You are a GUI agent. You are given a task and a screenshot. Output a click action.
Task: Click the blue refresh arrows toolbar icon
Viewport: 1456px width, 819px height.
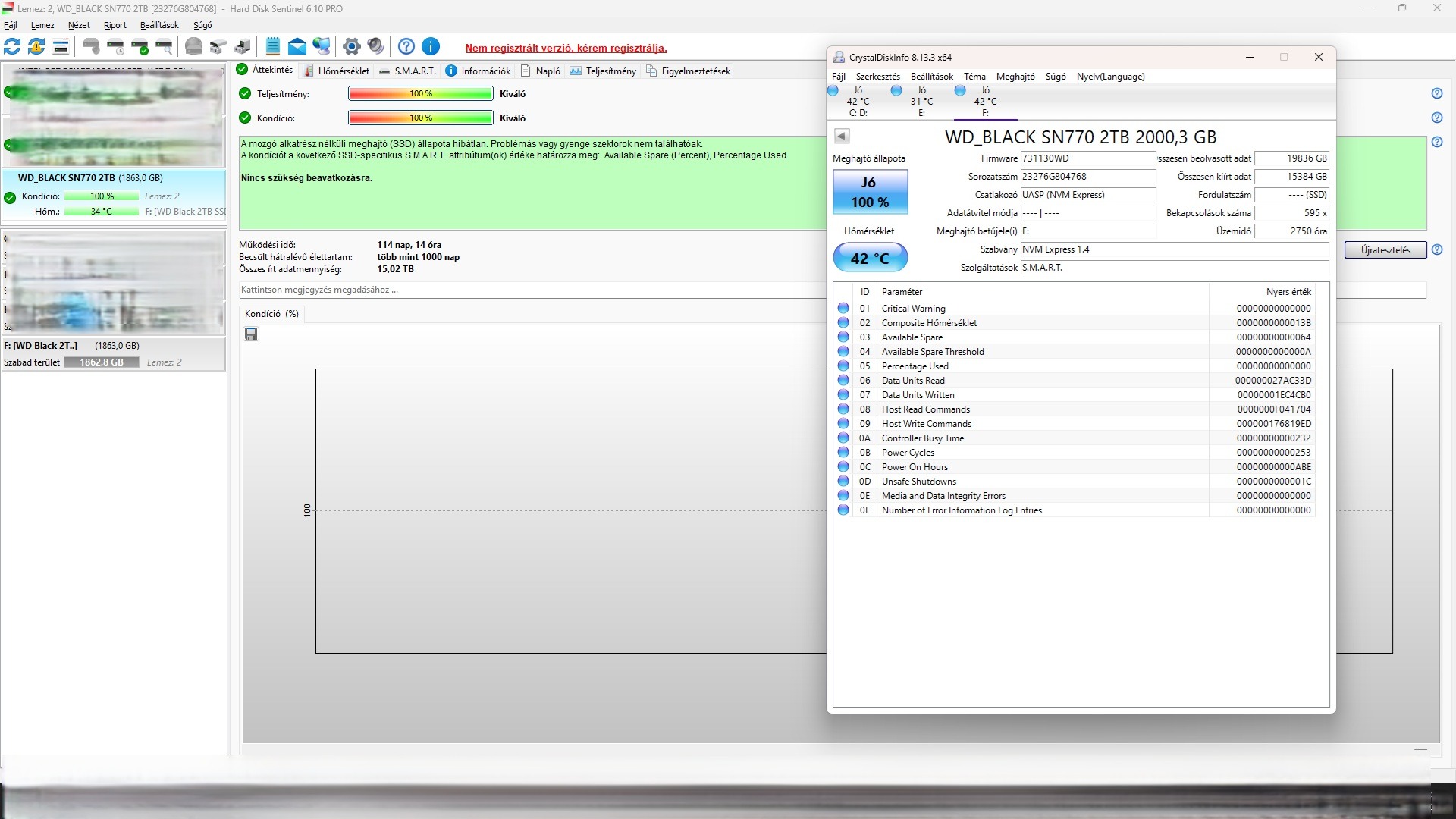pyautogui.click(x=12, y=47)
